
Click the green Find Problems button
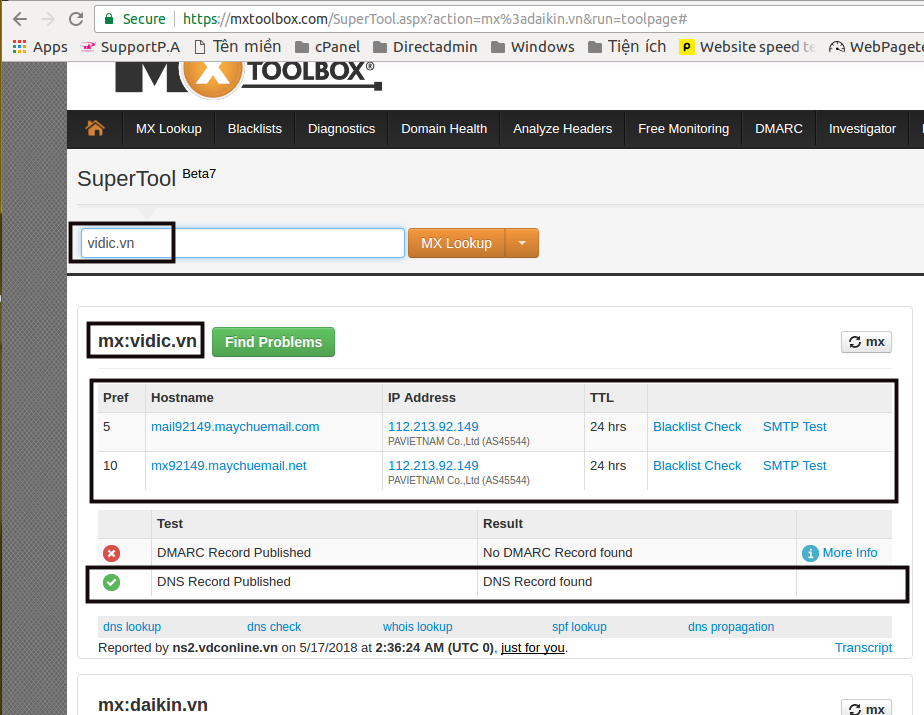273,342
